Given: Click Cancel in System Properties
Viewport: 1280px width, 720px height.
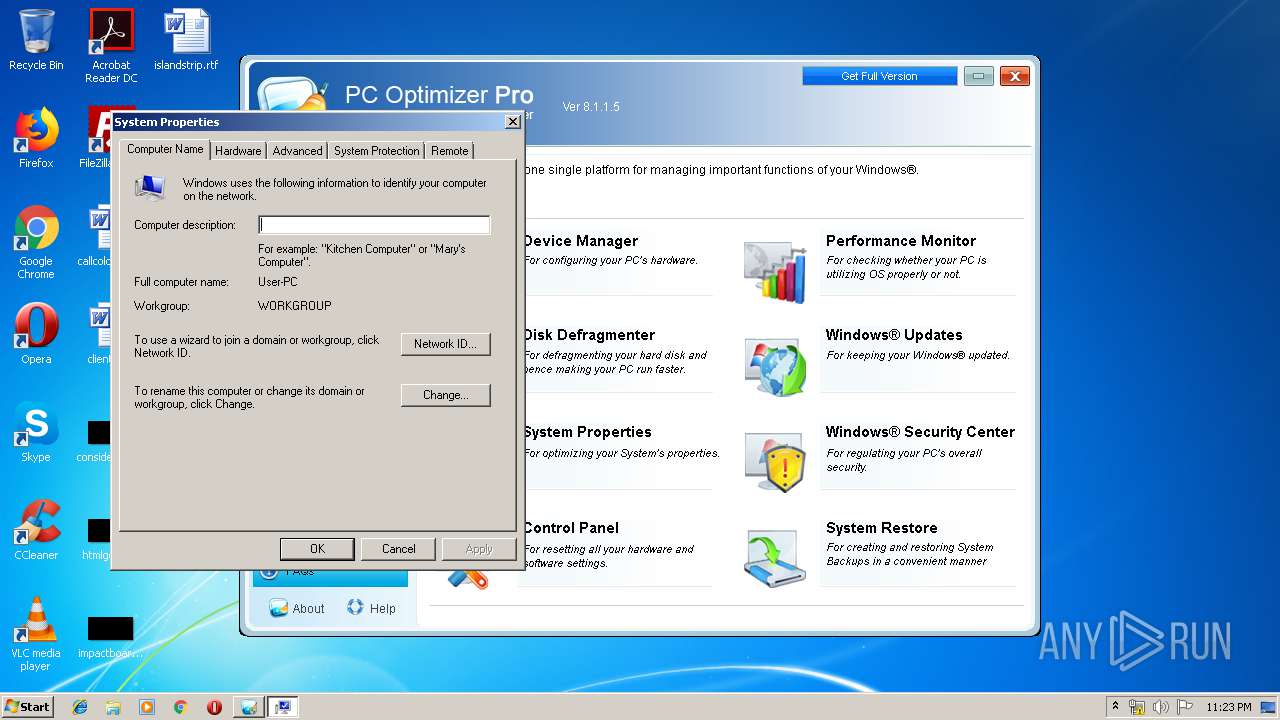Looking at the screenshot, I should click(x=398, y=548).
